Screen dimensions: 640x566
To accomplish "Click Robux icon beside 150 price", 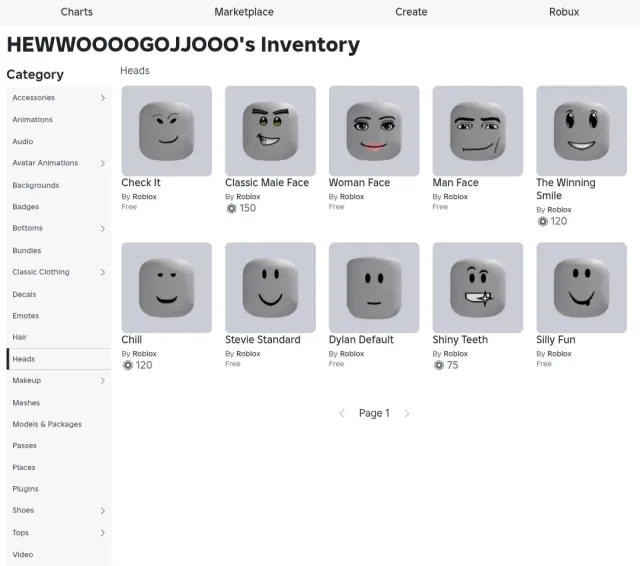I will (231, 209).
